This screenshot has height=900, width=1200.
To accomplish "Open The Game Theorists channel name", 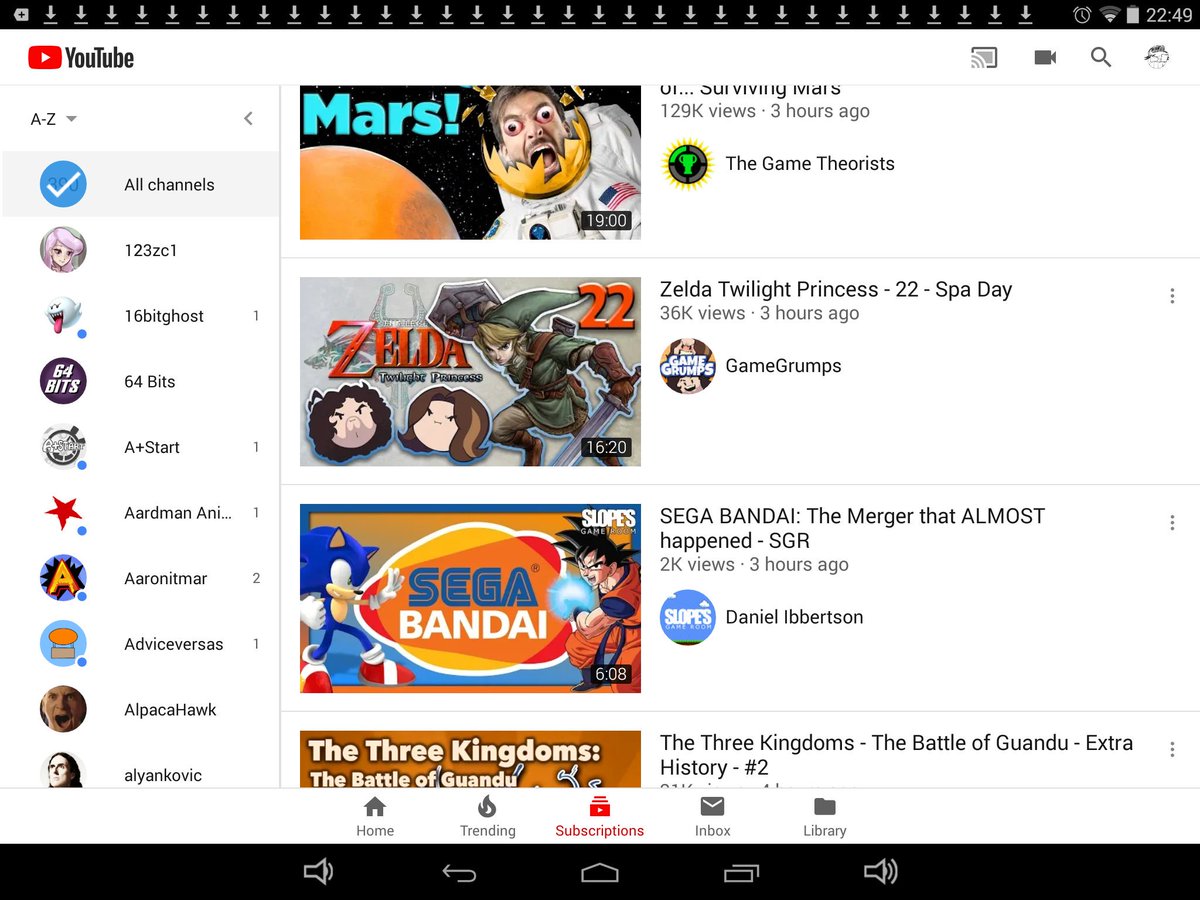I will click(x=810, y=164).
